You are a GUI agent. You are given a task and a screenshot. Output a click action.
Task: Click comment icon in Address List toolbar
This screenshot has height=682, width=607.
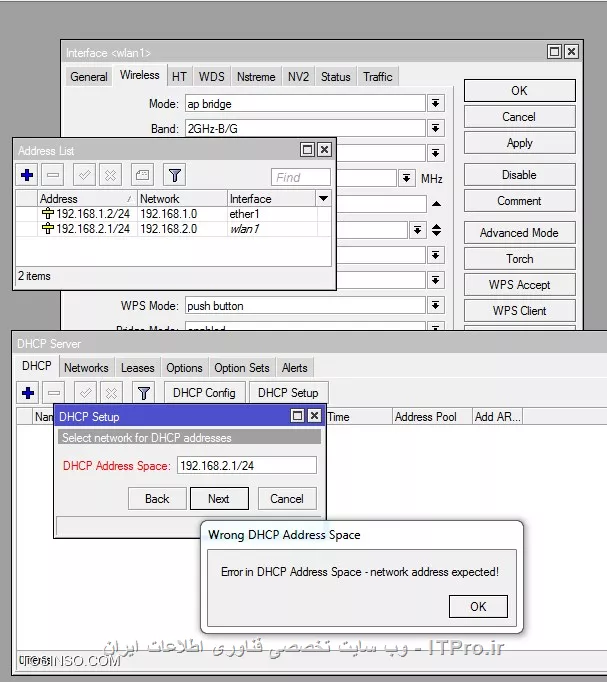tap(142, 175)
